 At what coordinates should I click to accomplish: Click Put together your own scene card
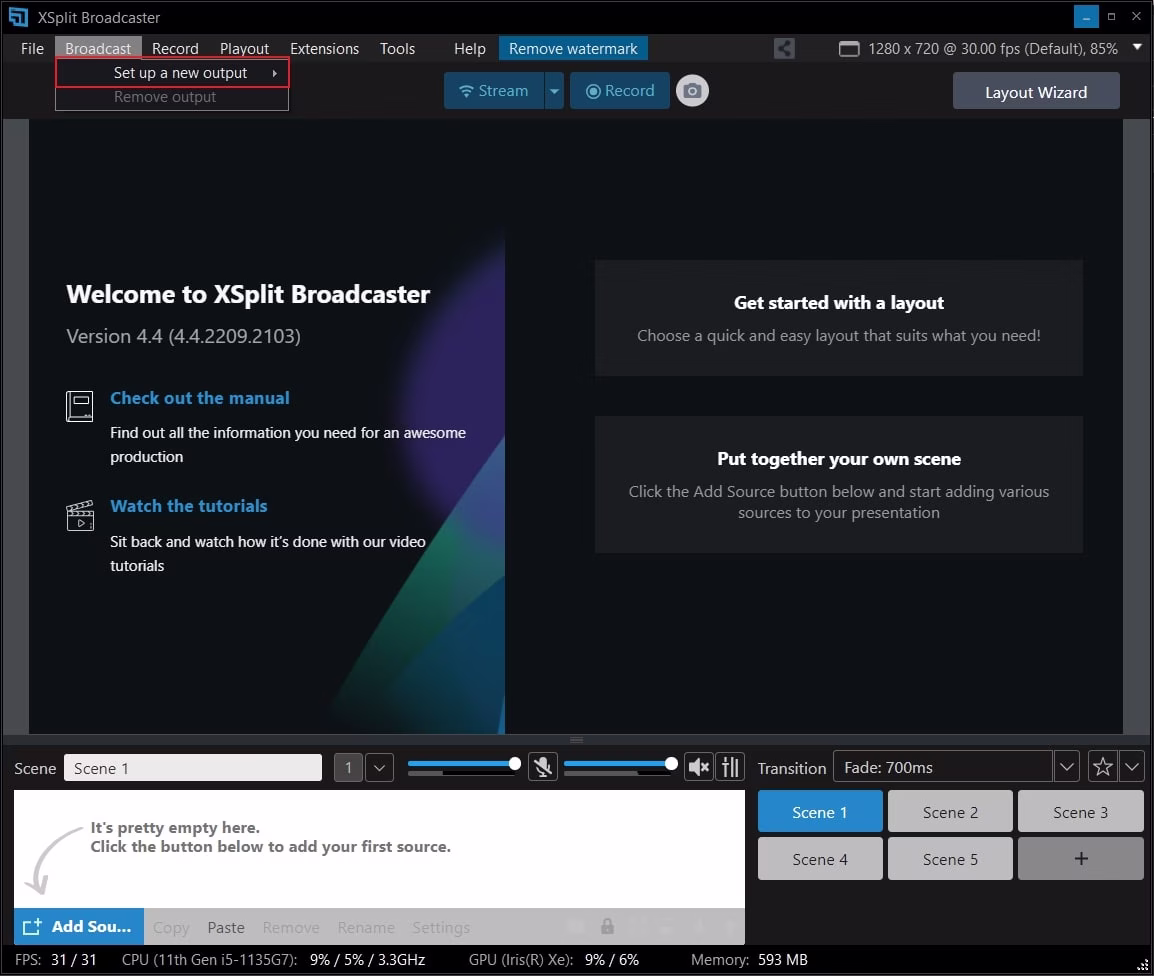pyautogui.click(x=838, y=484)
